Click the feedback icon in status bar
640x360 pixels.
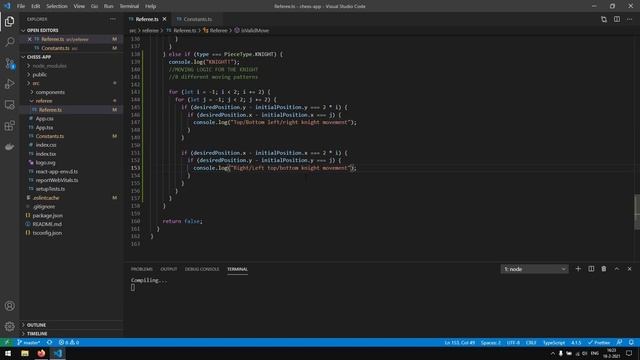point(619,342)
